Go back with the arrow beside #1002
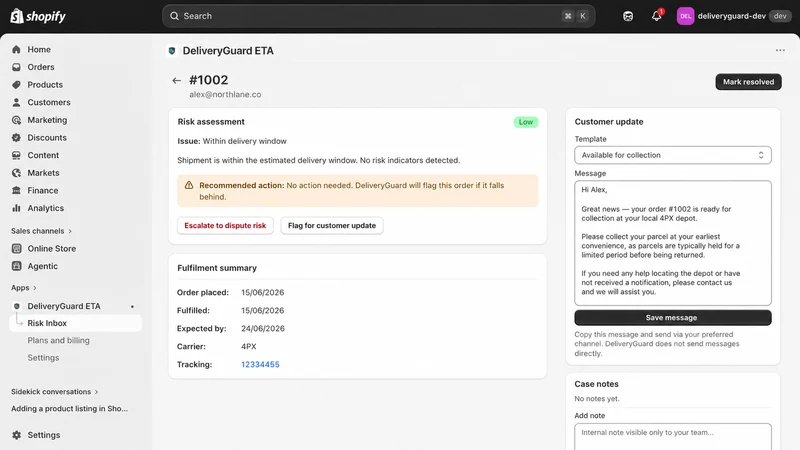This screenshot has height=450, width=800. 177,80
